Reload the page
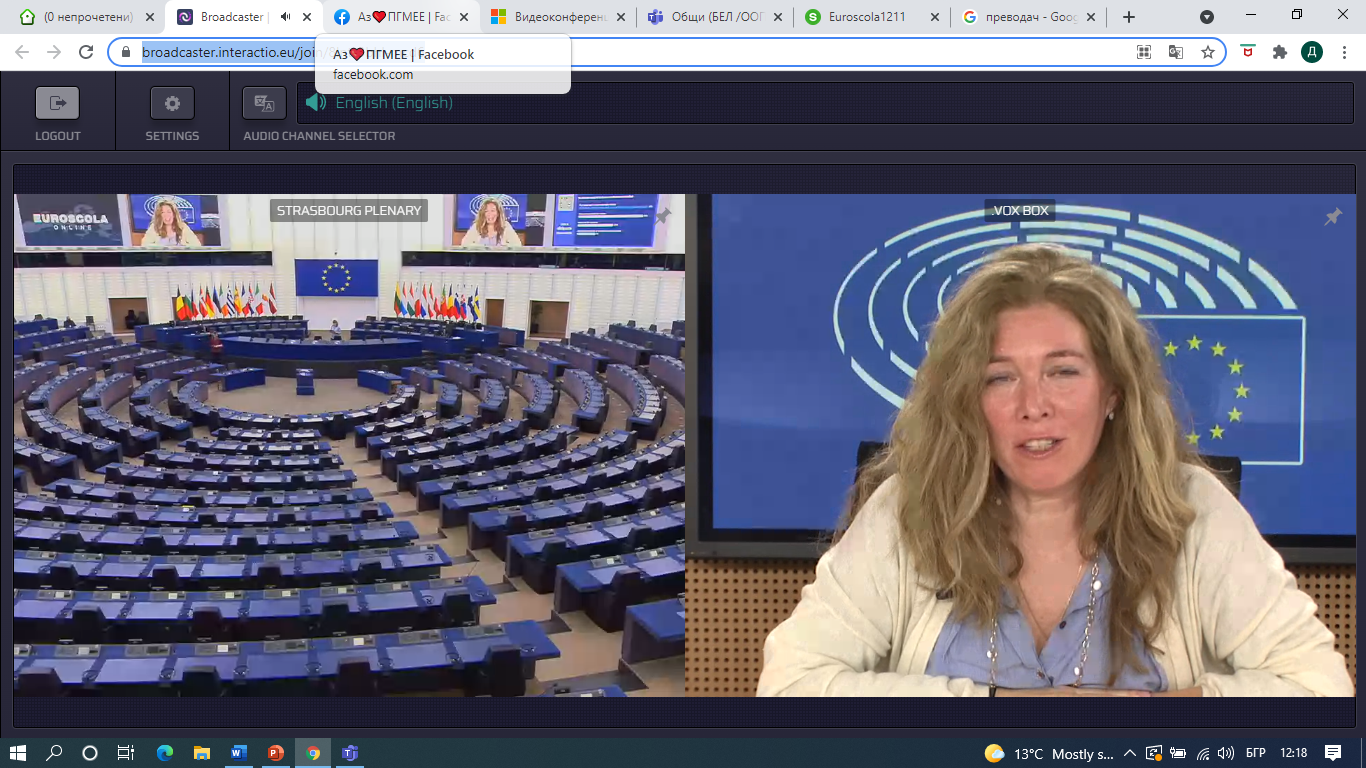Screen dimensions: 1366x768 (x=86, y=52)
